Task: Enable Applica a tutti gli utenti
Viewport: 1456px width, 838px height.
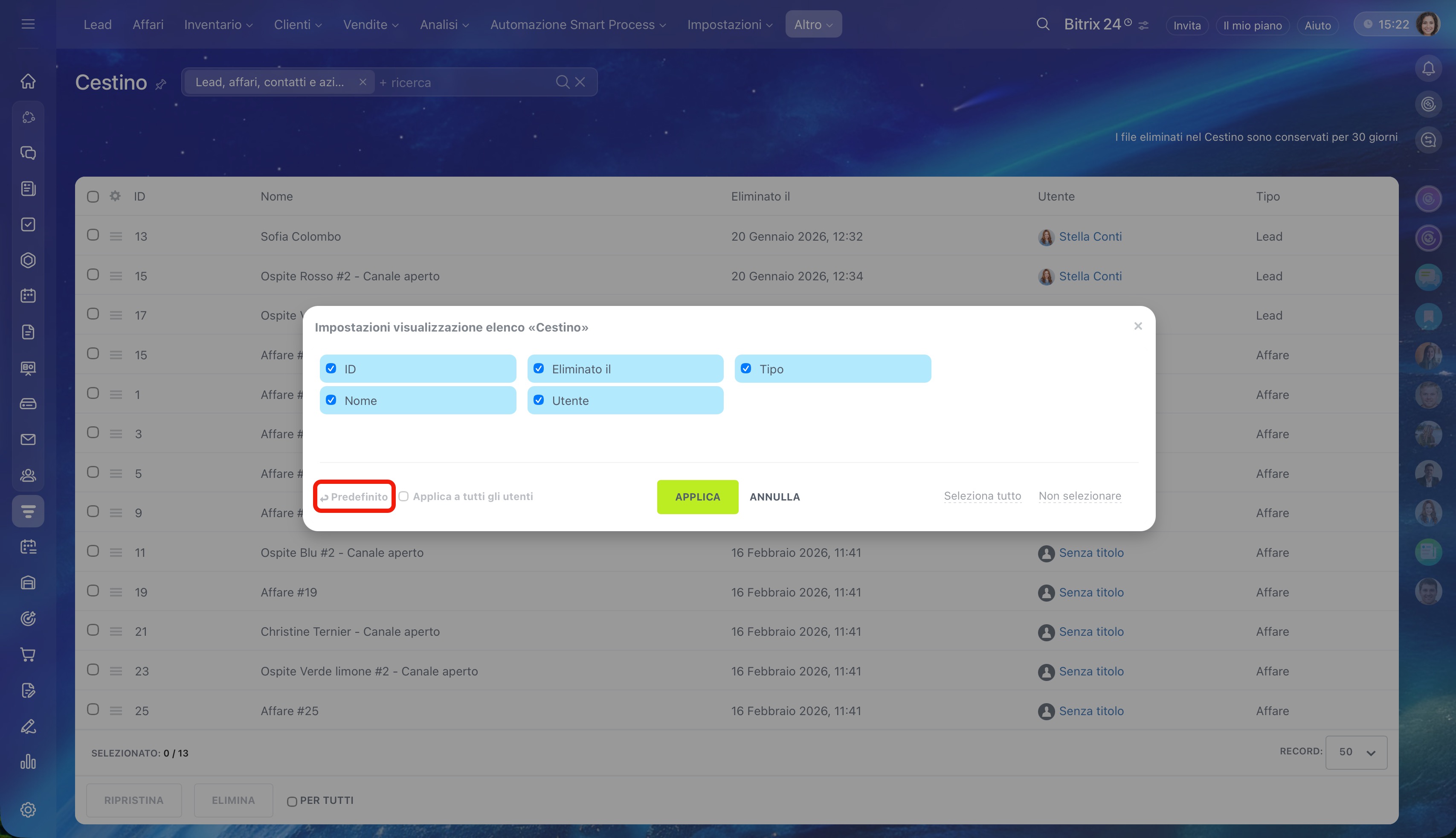Action: [404, 496]
